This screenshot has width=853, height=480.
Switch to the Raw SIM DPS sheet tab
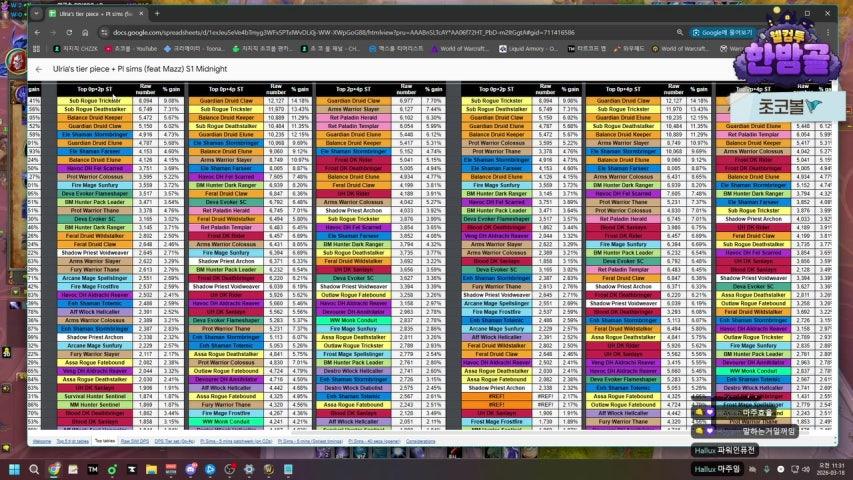click(x=134, y=441)
